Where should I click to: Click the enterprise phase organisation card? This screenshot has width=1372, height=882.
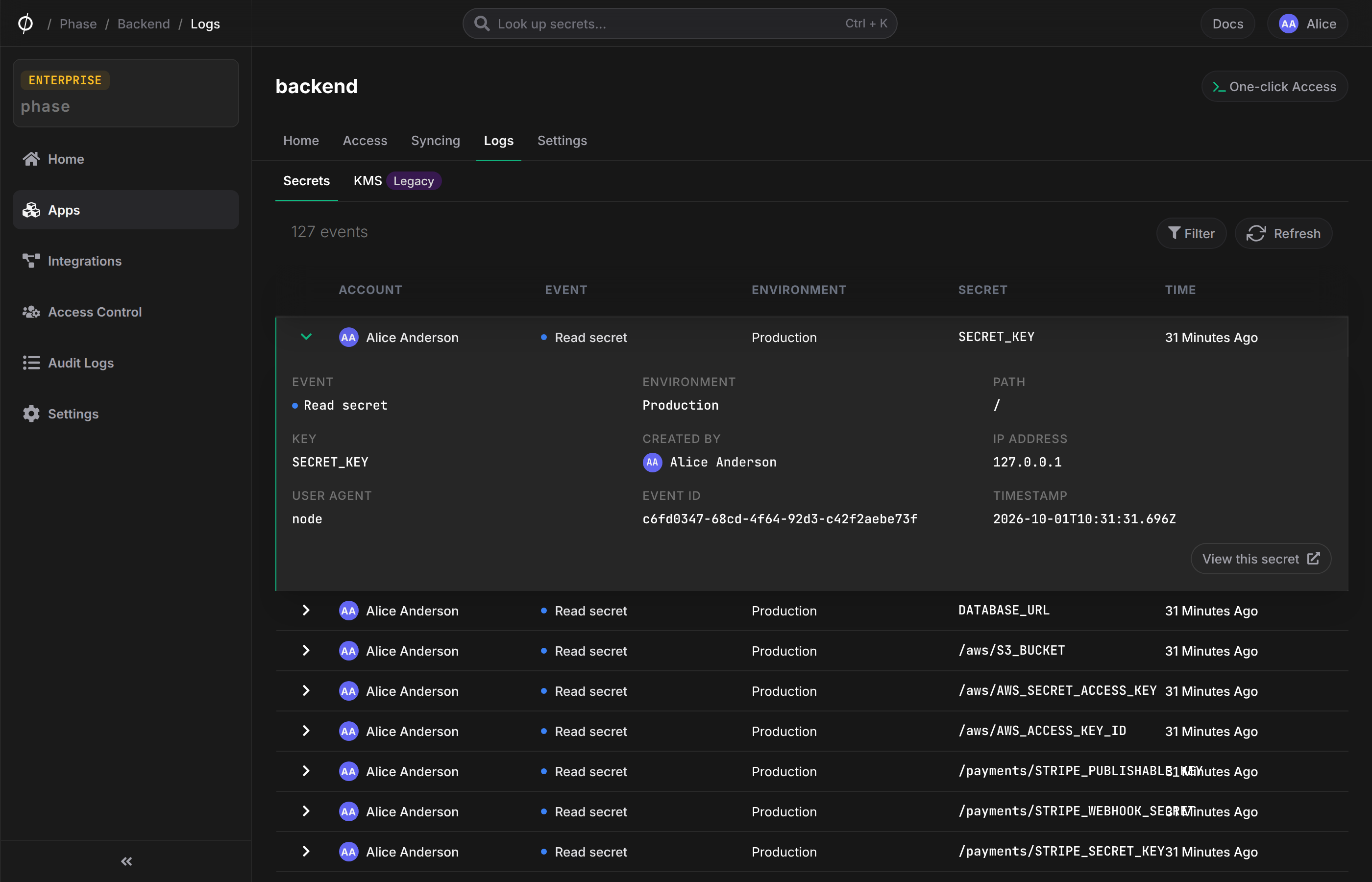click(x=126, y=93)
